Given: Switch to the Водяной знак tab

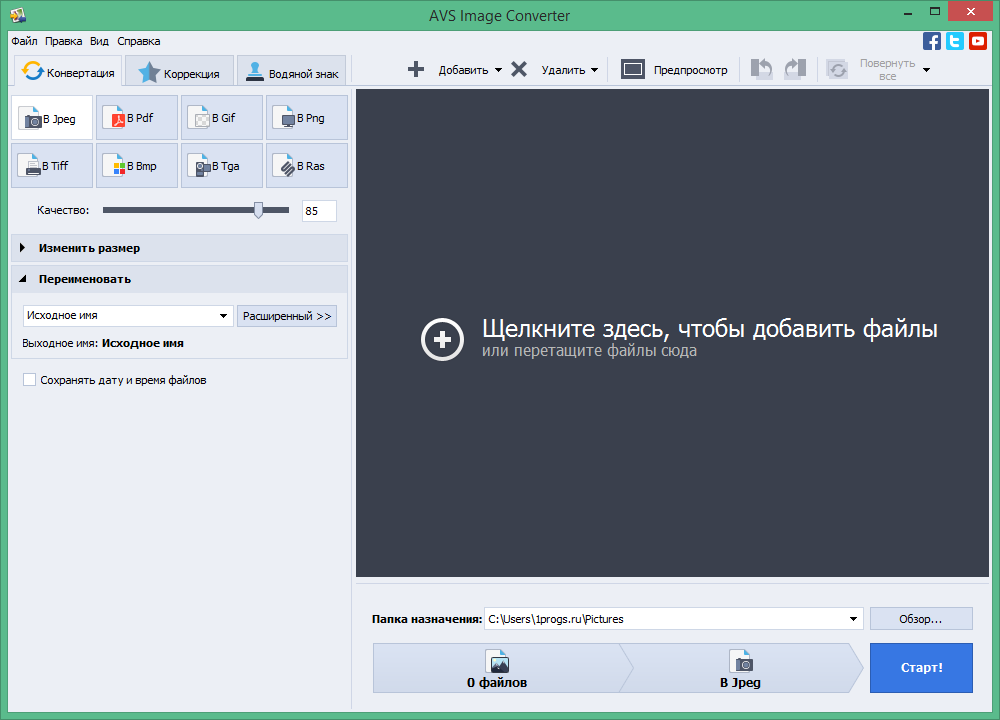Looking at the screenshot, I should (x=290, y=70).
